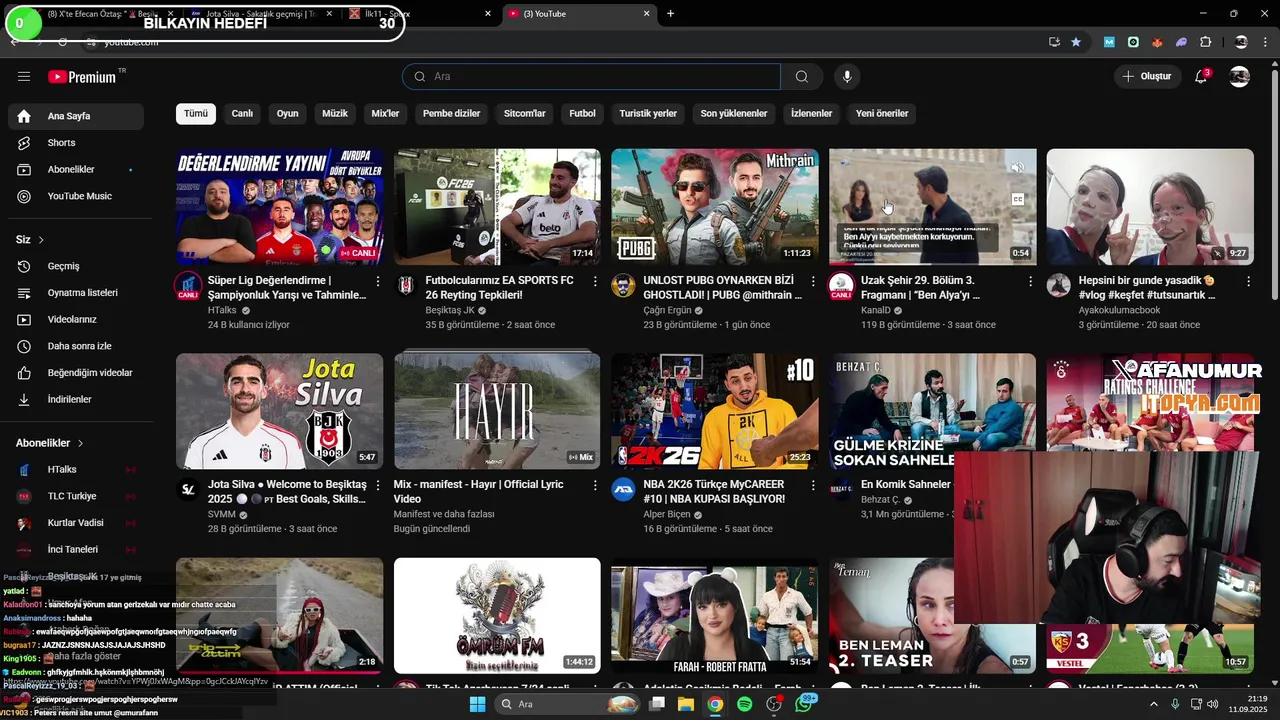Open options menu for UNLOST PUBG video
Screen dimensions: 1280x720
click(x=813, y=282)
